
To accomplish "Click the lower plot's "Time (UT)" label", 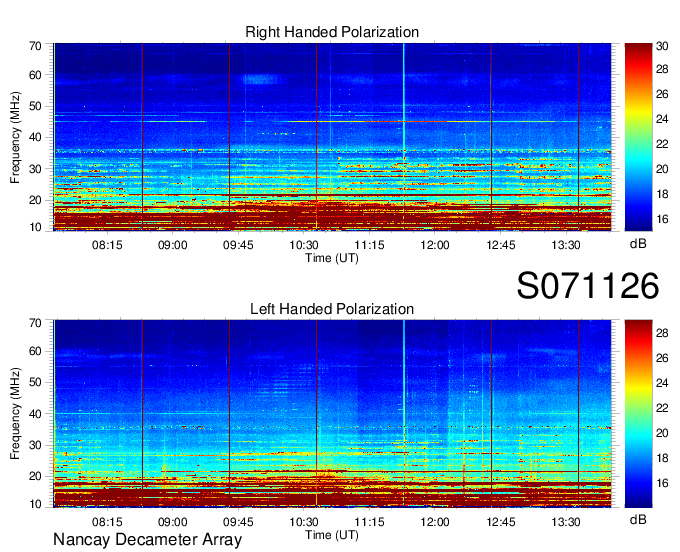I will coord(332,535).
